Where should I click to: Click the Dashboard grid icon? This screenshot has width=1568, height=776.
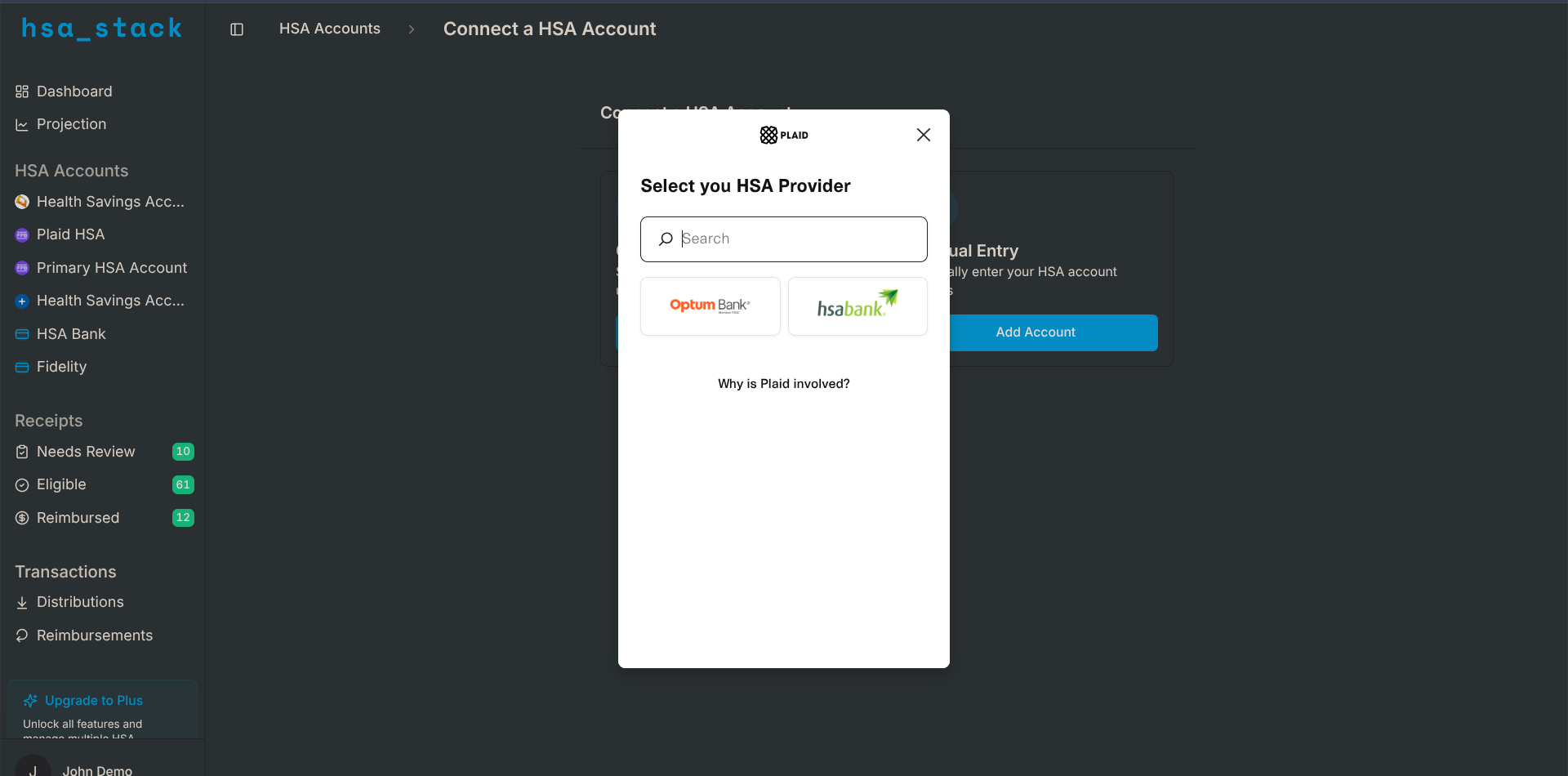point(22,91)
